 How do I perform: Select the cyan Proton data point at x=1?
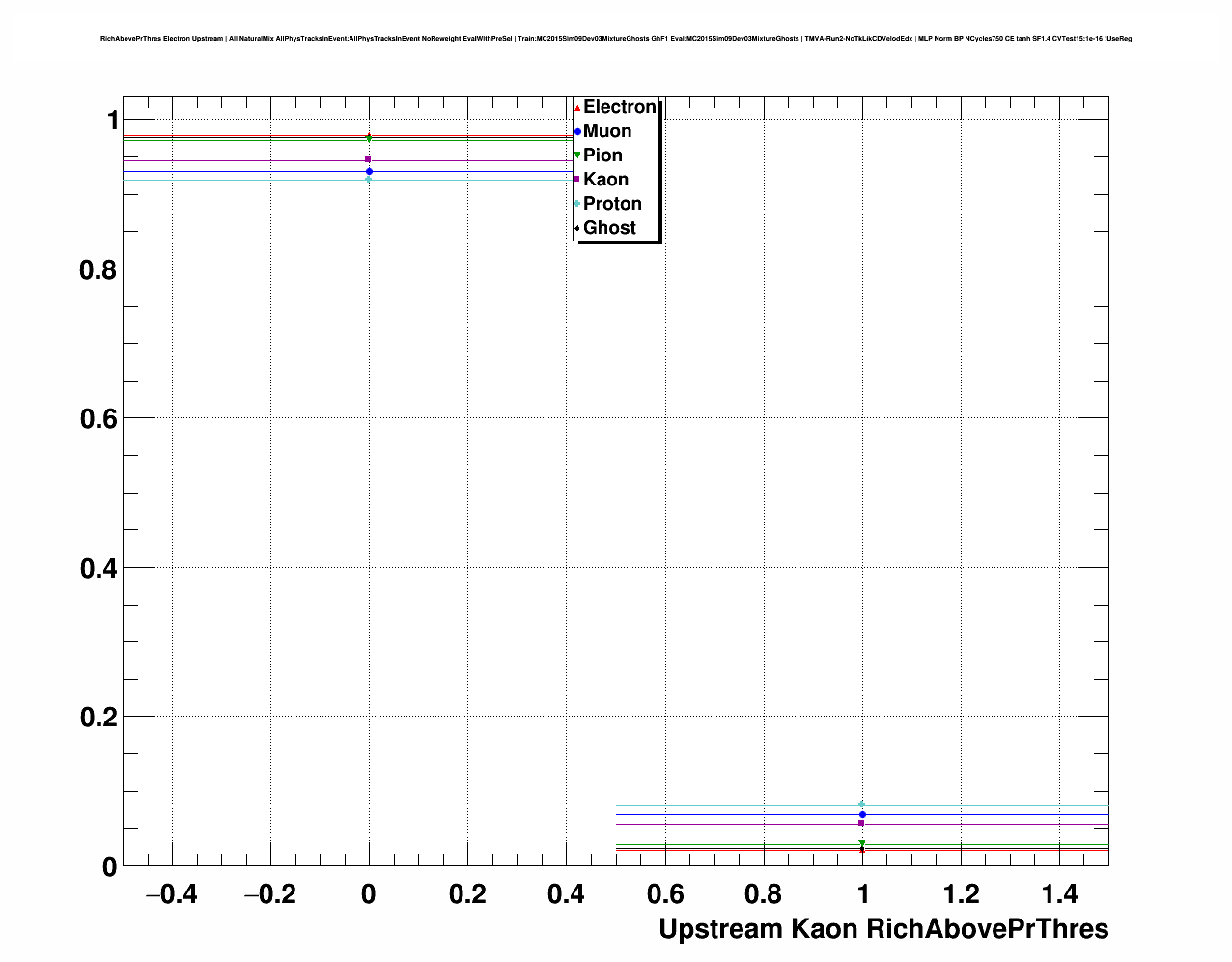pyautogui.click(x=862, y=804)
